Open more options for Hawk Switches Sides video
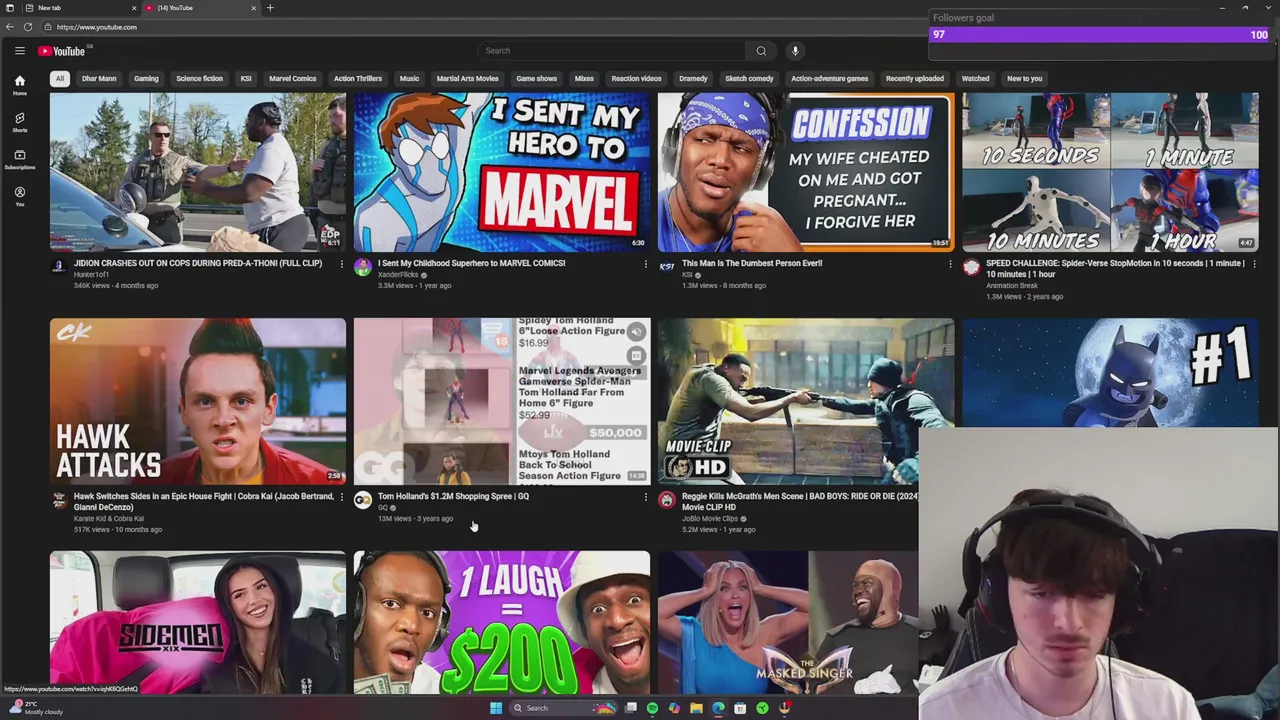Image resolution: width=1280 pixels, height=720 pixels. 341,497
